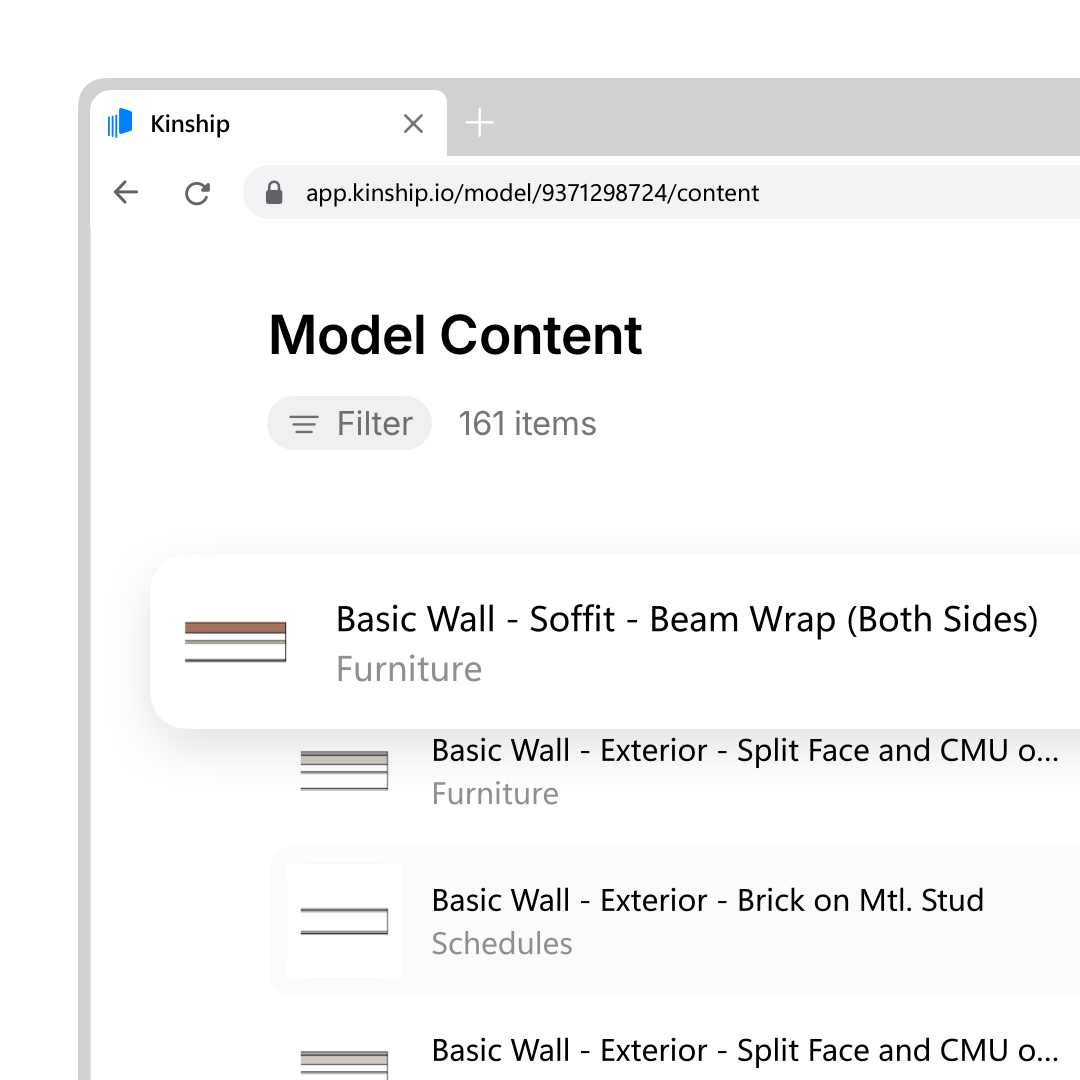The width and height of the screenshot is (1080, 1080).
Task: Click the Kinship logo favicon
Action: [120, 123]
